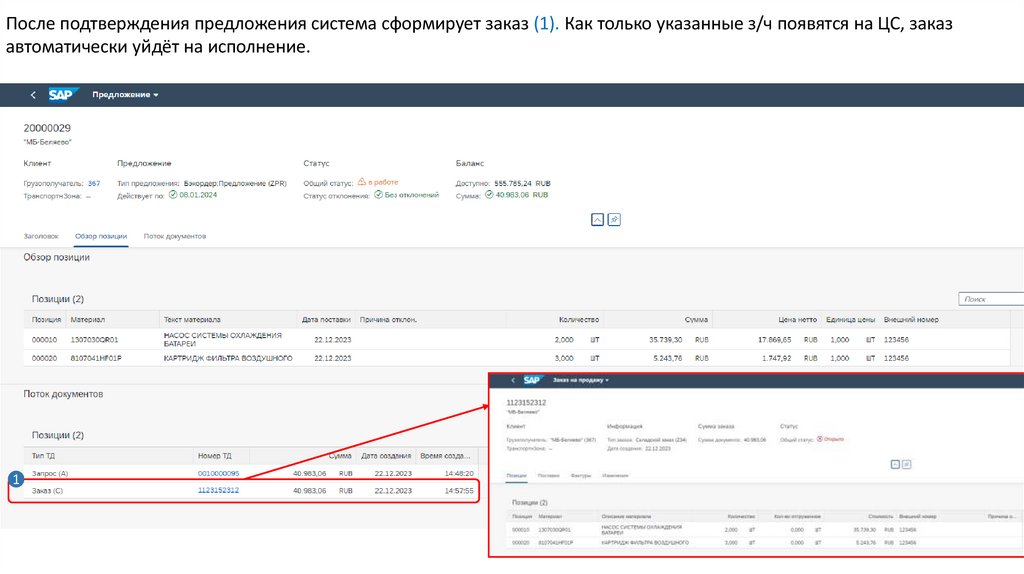Screen dimensions: 1024x574
Task: Open Фактуры tab in sales order
Action: [581, 475]
